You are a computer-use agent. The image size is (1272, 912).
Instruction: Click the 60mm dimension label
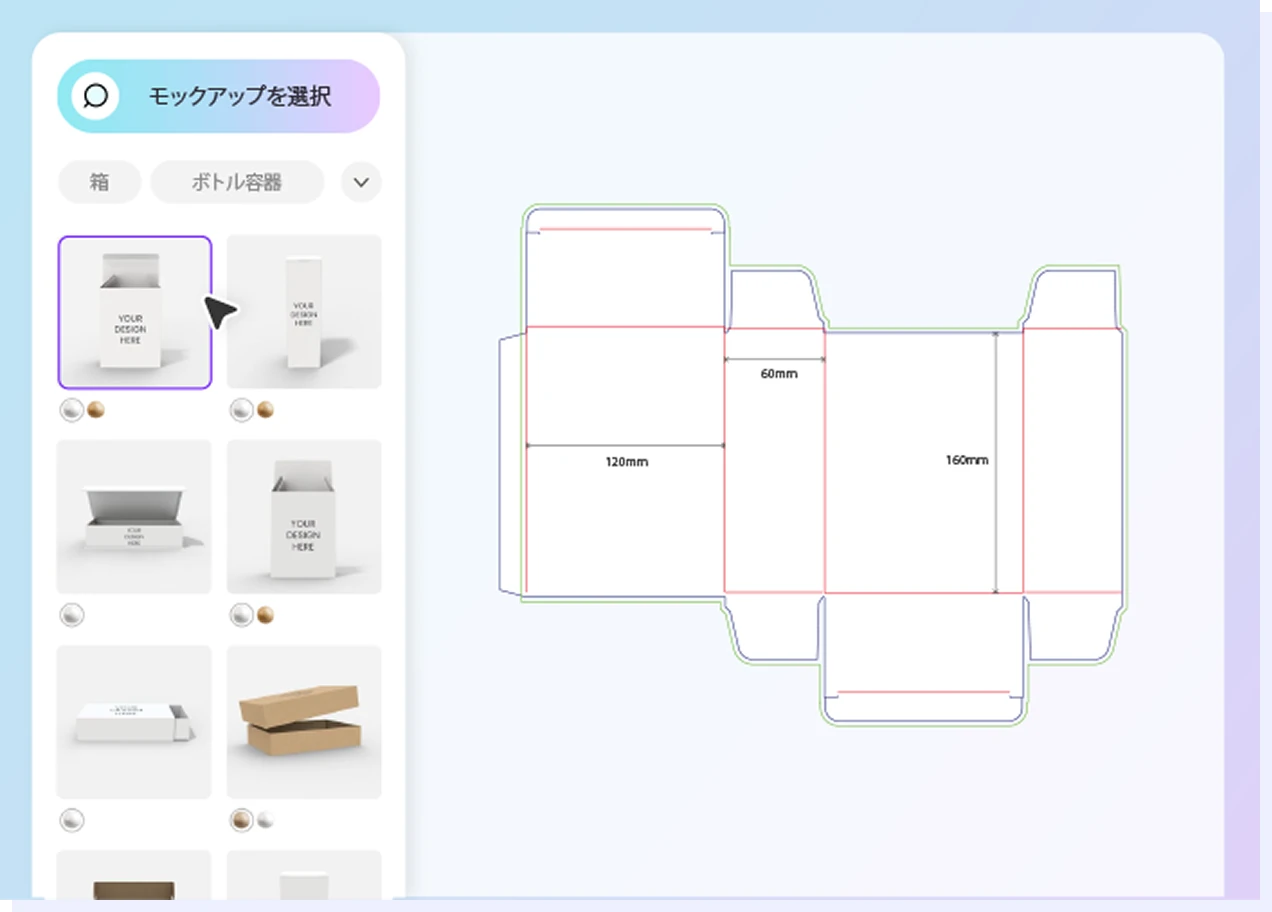coord(779,374)
